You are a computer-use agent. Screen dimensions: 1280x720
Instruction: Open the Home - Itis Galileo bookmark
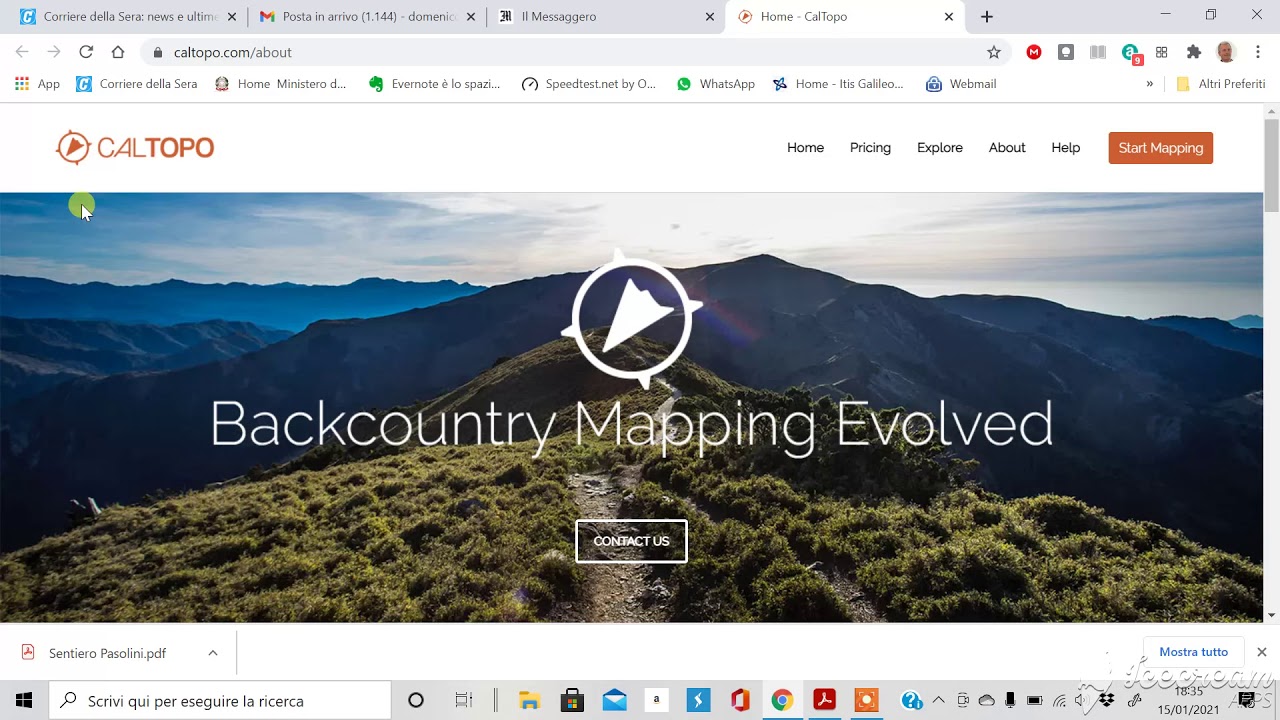(x=838, y=84)
